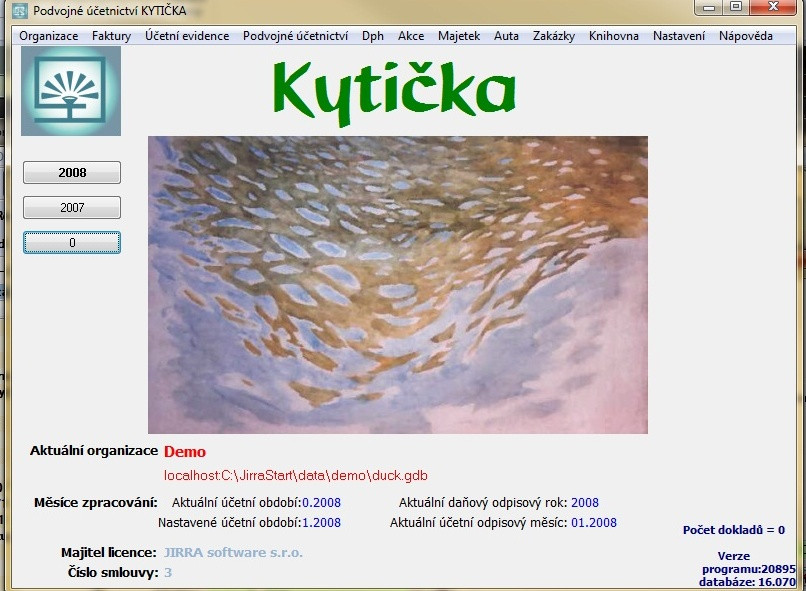Click the watercolor painting image
Screen dimensions: 806x591
[x=398, y=285]
